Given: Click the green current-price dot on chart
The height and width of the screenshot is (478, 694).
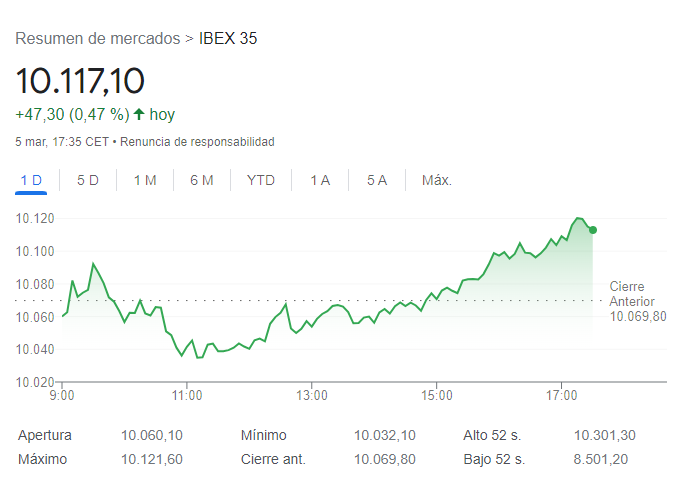Looking at the screenshot, I should [x=593, y=230].
